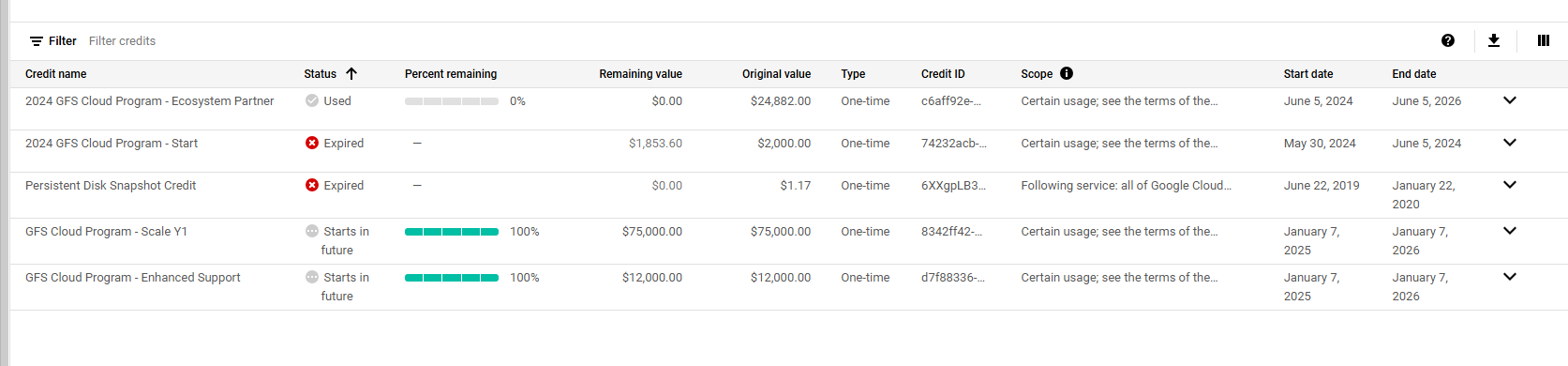The height and width of the screenshot is (366, 1568).
Task: Click the Filter list icon
Action: pos(37,41)
